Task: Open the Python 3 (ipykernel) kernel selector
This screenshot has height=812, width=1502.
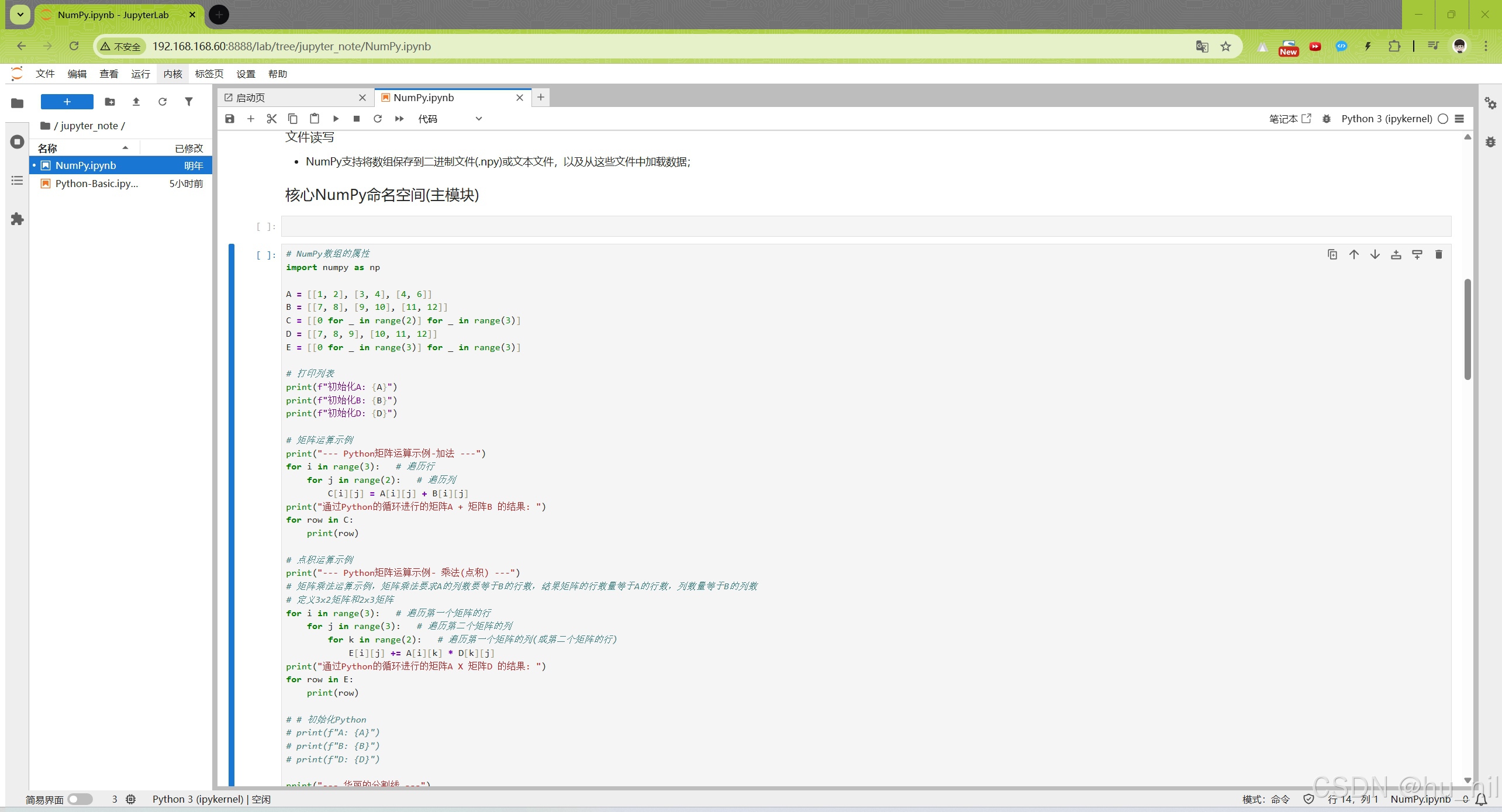Action: click(x=1386, y=119)
